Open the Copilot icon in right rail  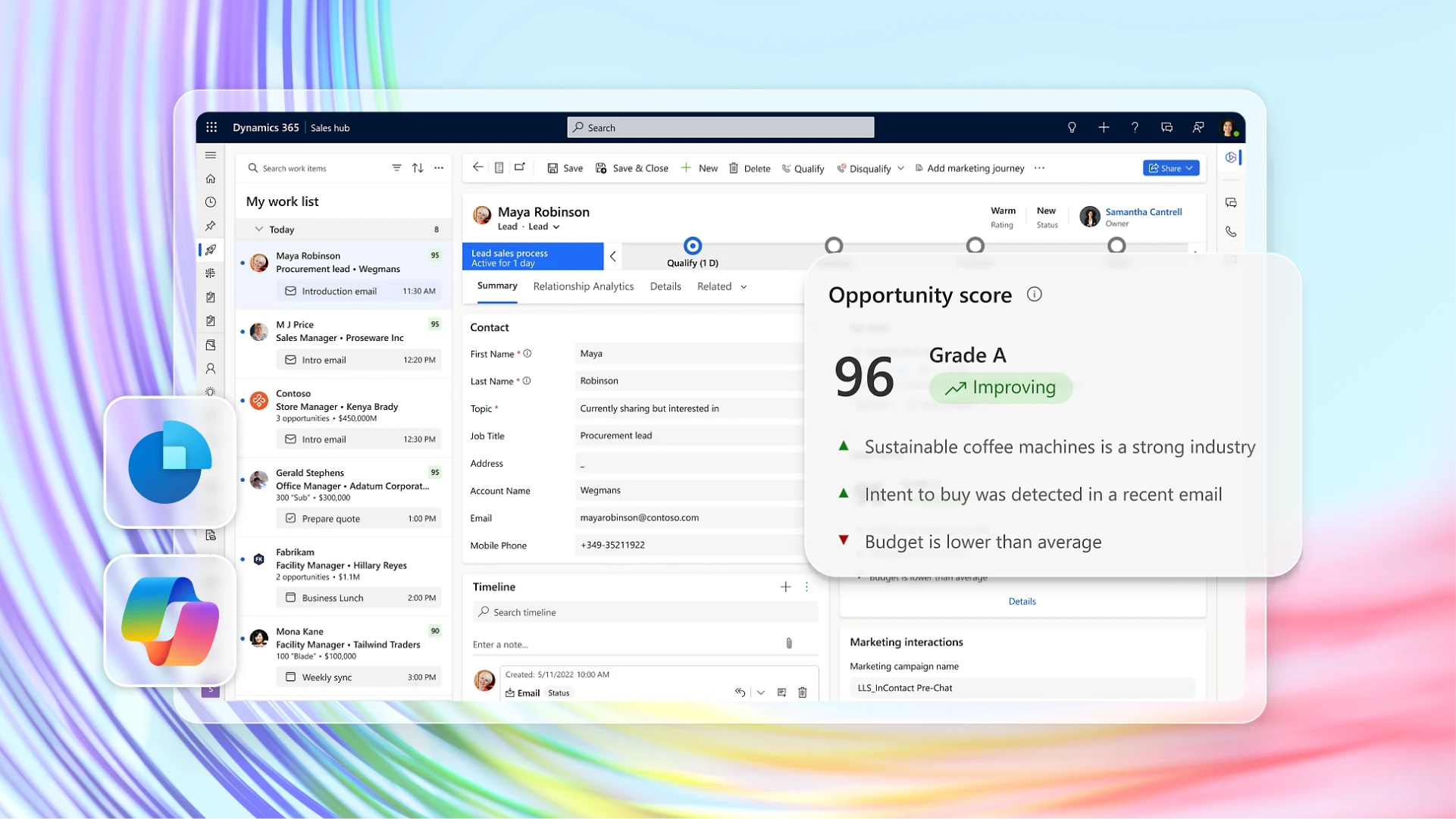point(1231,158)
